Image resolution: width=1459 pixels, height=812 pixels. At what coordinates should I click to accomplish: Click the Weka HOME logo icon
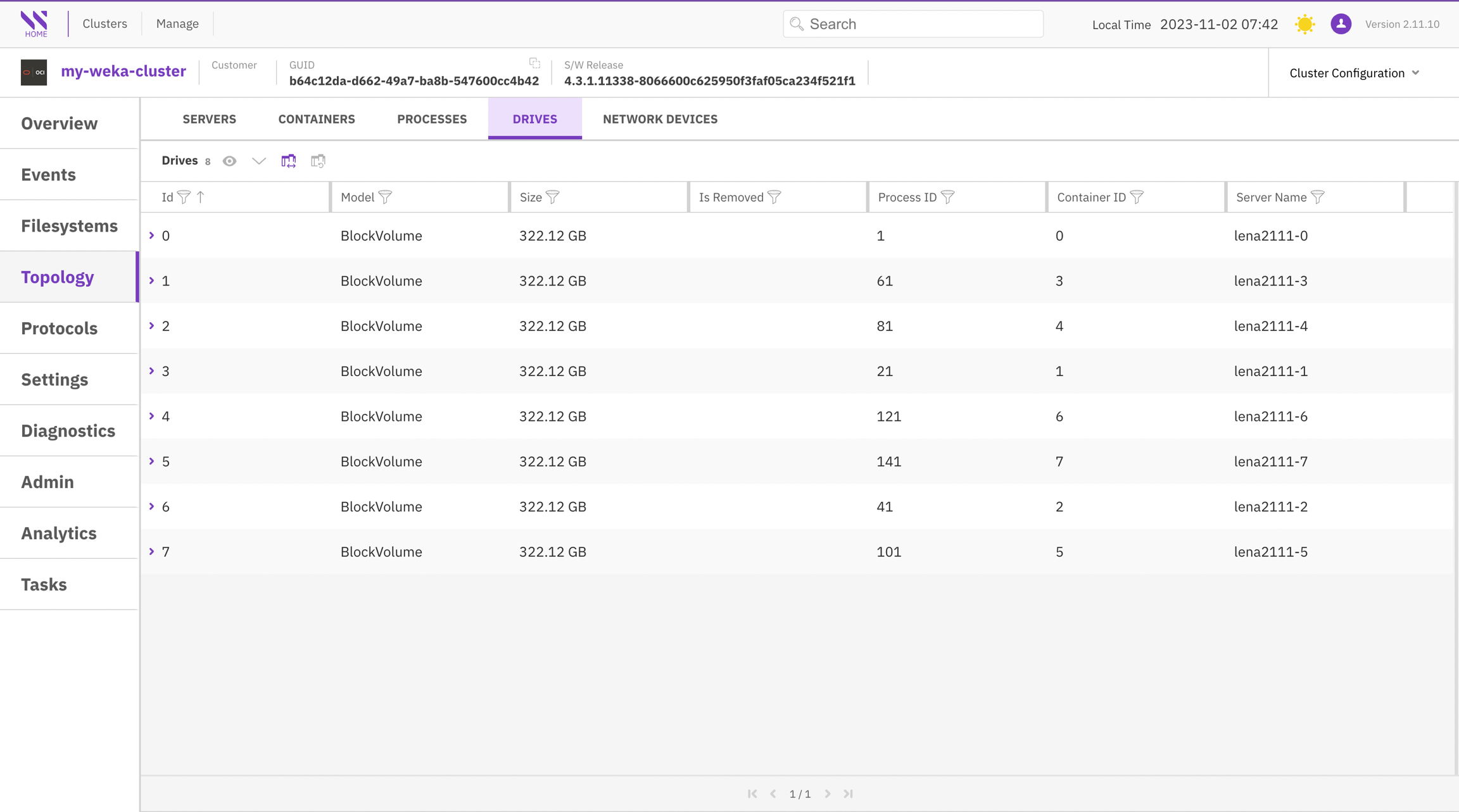tap(35, 23)
